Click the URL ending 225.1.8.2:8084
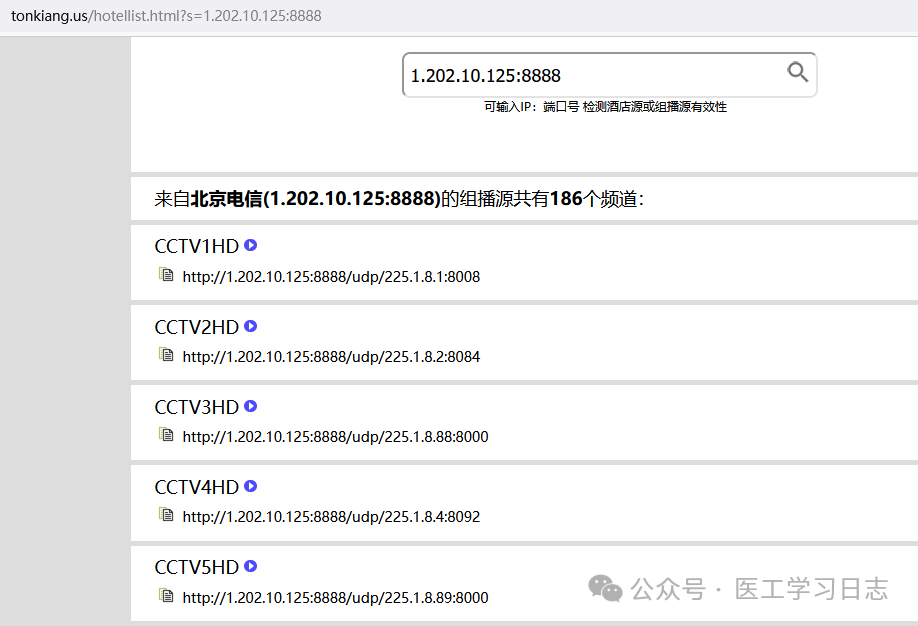 pyautogui.click(x=331, y=357)
